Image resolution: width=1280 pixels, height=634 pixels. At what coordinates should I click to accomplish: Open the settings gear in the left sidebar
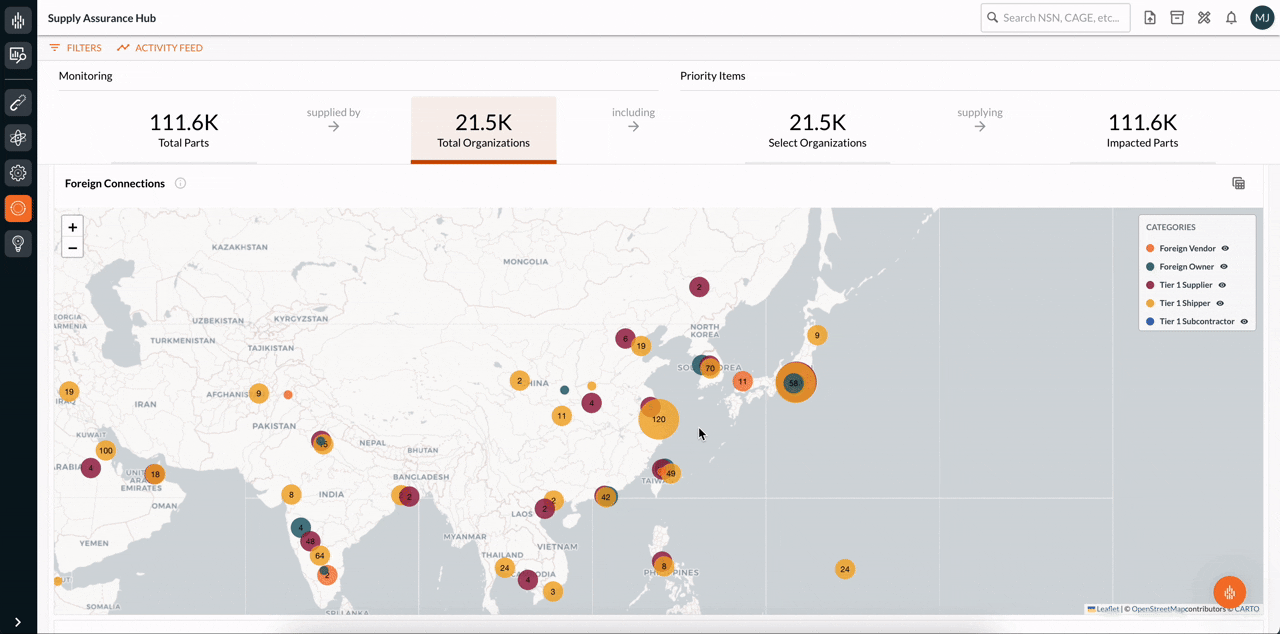[17, 173]
